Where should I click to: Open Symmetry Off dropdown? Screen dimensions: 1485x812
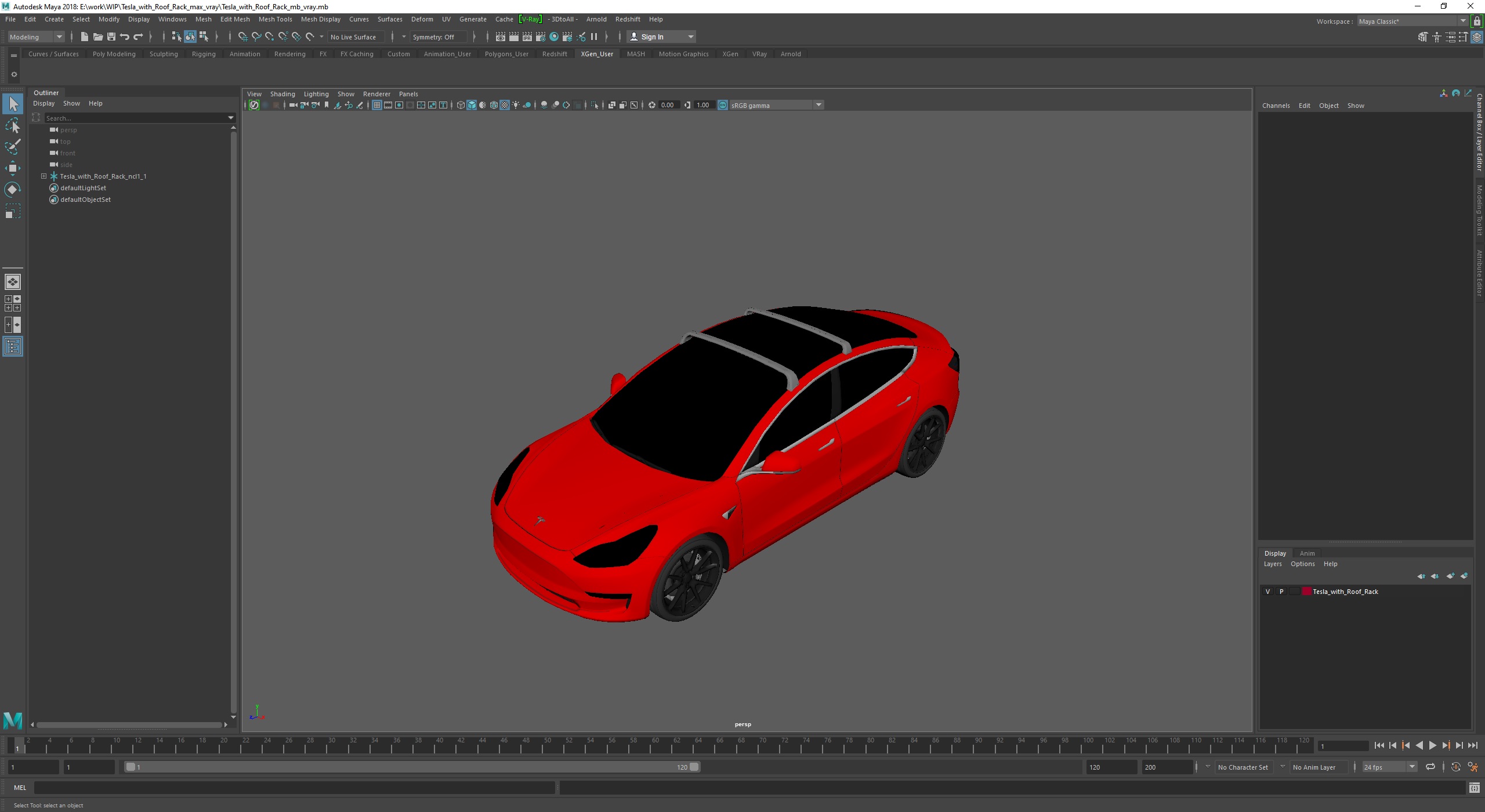pyautogui.click(x=439, y=37)
